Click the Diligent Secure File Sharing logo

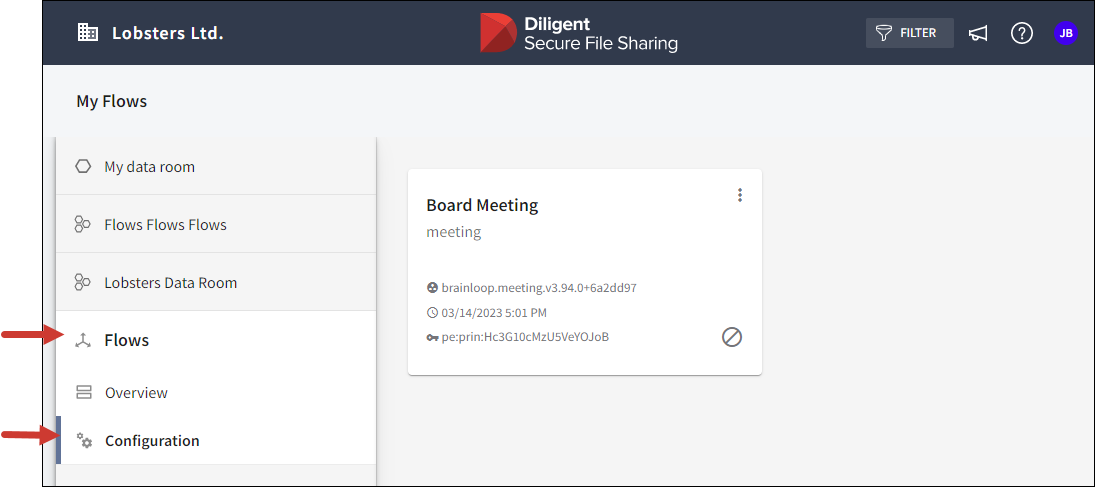(x=579, y=33)
